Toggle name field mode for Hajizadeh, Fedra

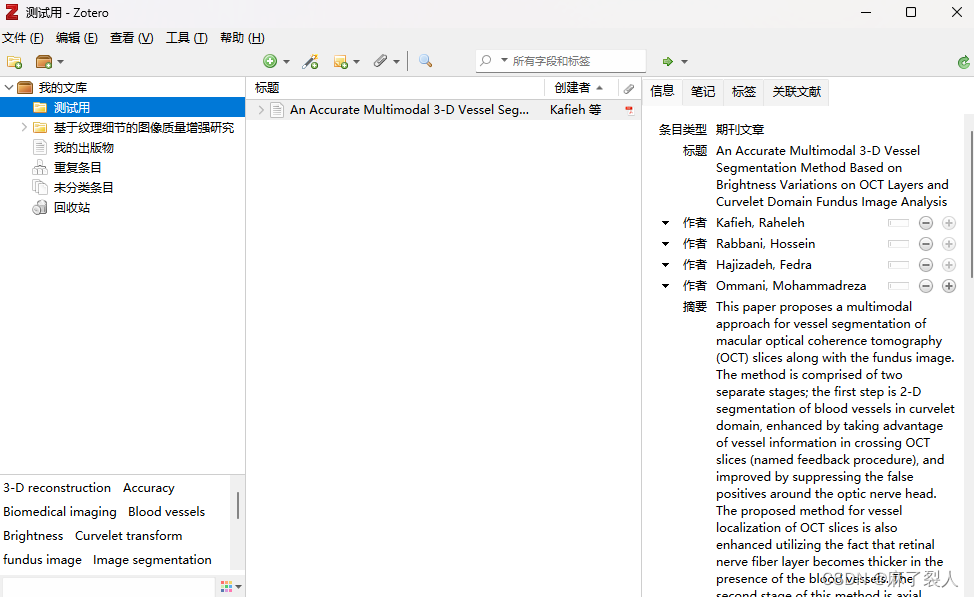click(898, 265)
